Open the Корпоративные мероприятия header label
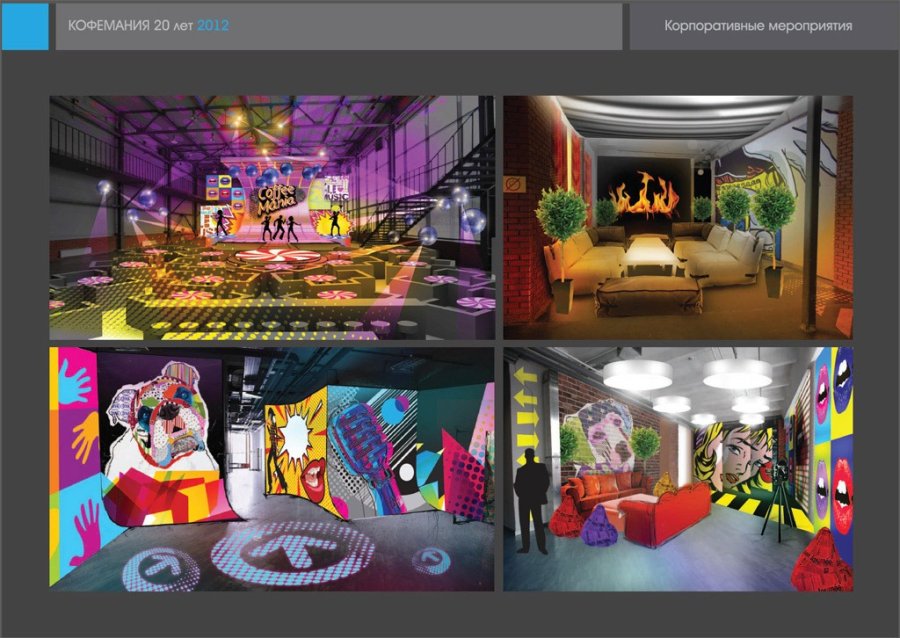 click(x=758, y=26)
